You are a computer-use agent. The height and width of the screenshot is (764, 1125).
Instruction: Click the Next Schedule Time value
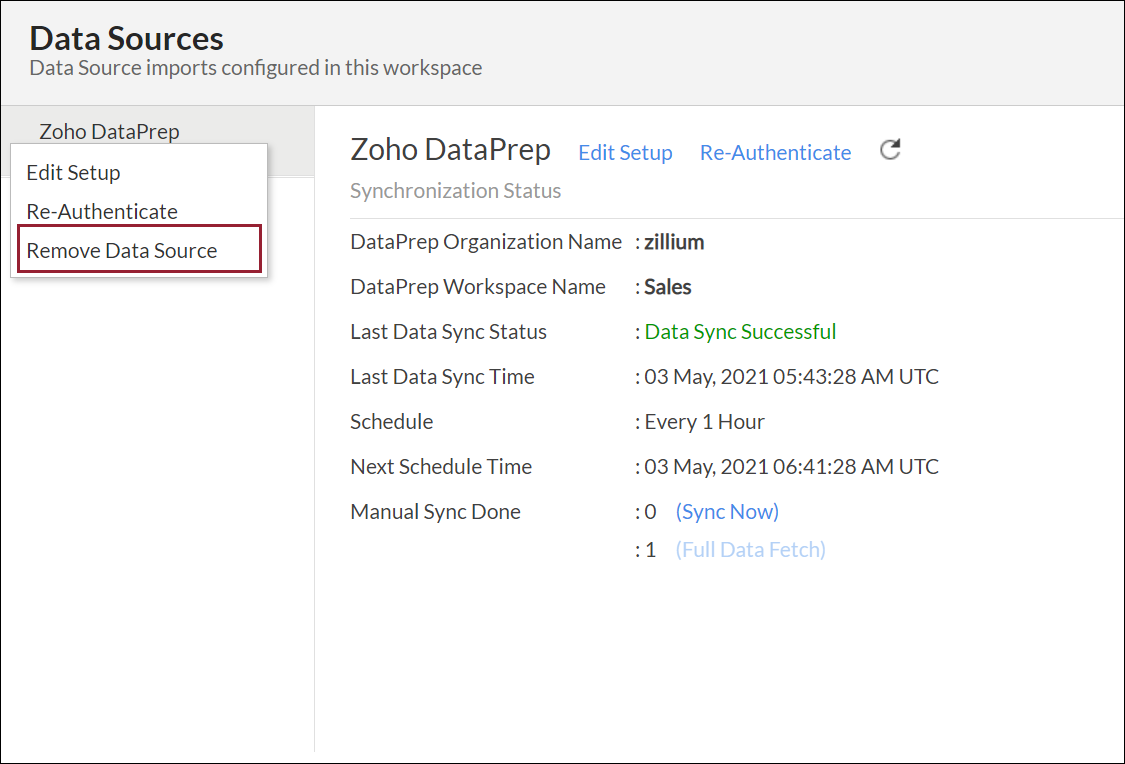791,467
